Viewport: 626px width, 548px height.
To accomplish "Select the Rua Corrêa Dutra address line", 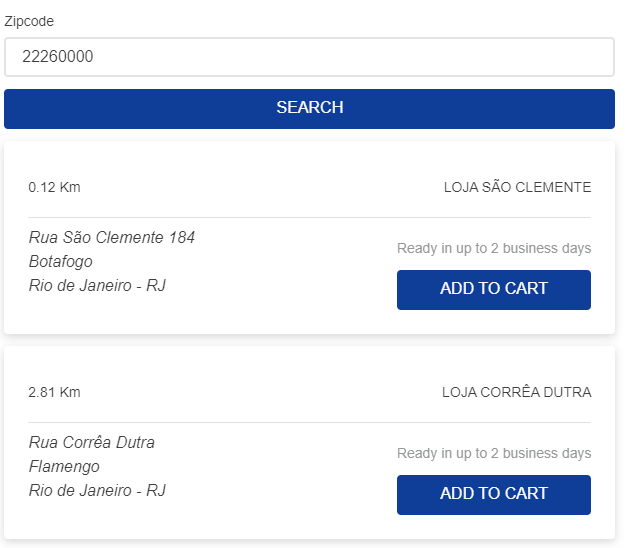I will tap(91, 442).
